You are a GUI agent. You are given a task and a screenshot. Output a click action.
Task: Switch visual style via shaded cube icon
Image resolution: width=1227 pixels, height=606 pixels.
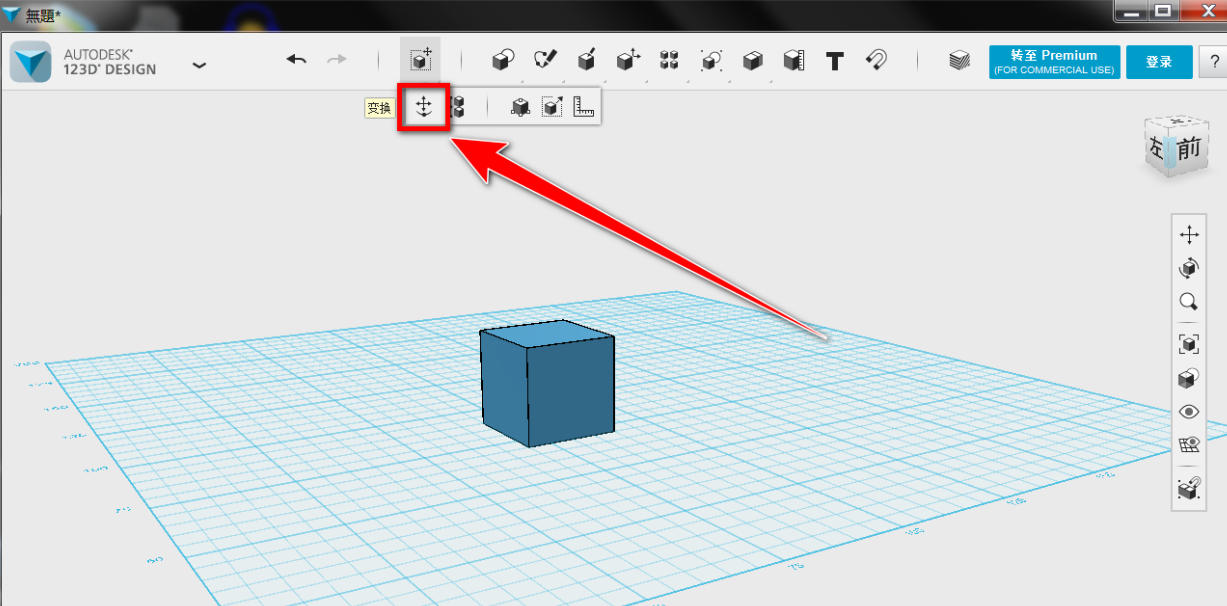coord(1189,379)
